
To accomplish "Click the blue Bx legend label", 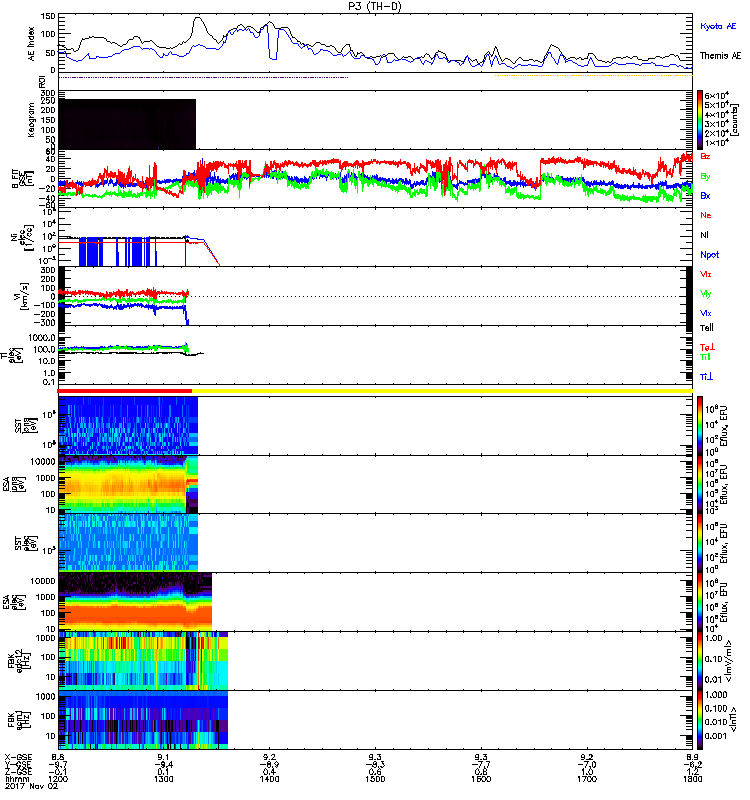I will (706, 196).
